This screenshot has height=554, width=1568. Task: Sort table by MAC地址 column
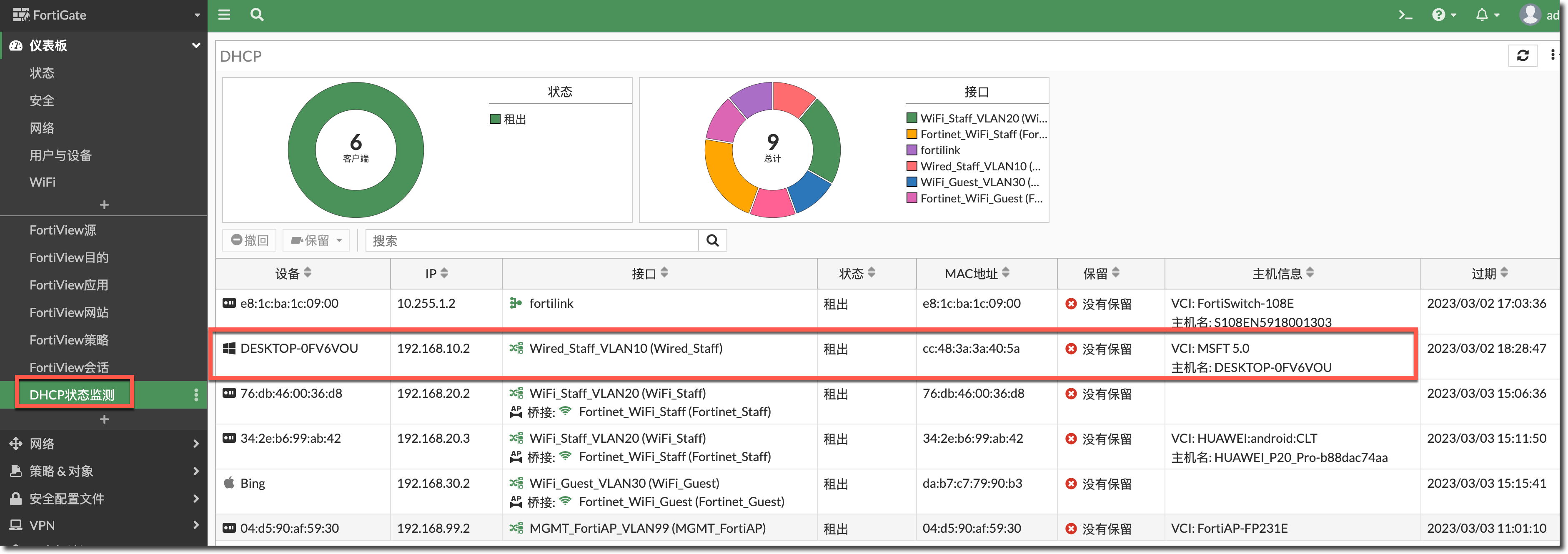tap(976, 274)
